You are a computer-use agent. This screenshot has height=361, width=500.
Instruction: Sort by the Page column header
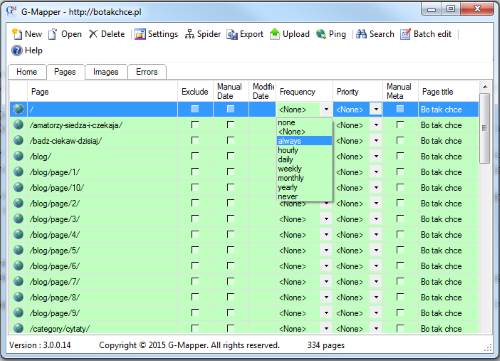point(102,91)
